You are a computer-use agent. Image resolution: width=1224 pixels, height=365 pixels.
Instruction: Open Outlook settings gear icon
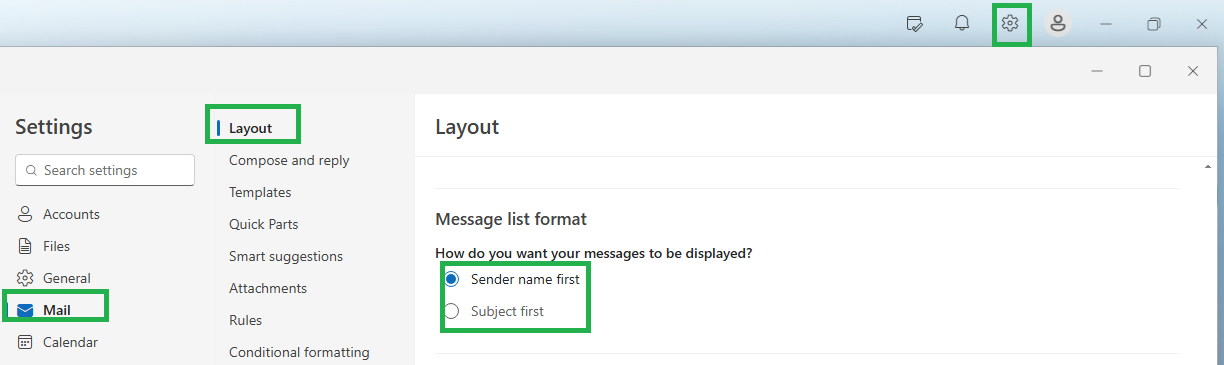(x=1010, y=23)
